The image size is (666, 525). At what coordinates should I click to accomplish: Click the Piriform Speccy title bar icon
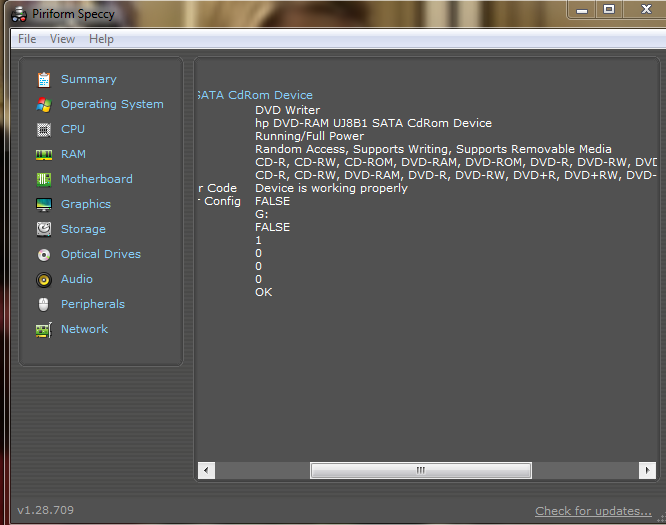(x=19, y=13)
